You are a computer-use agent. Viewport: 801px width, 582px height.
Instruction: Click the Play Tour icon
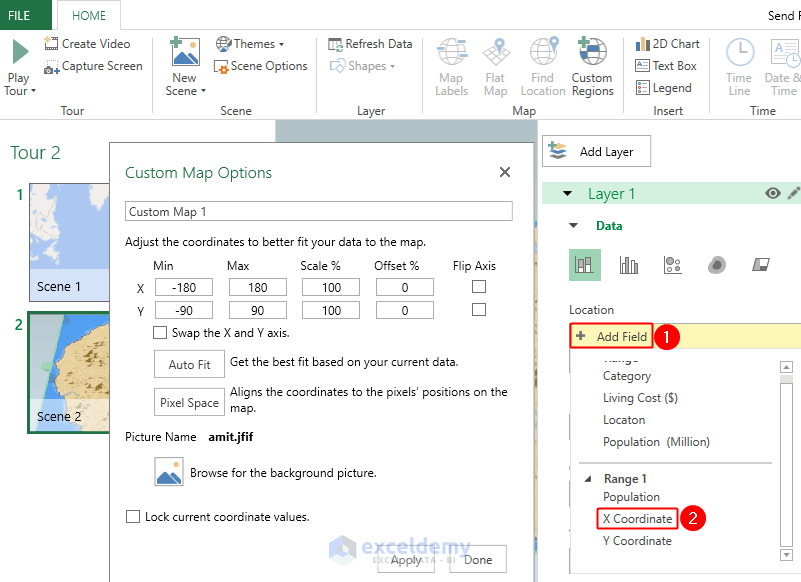point(20,52)
